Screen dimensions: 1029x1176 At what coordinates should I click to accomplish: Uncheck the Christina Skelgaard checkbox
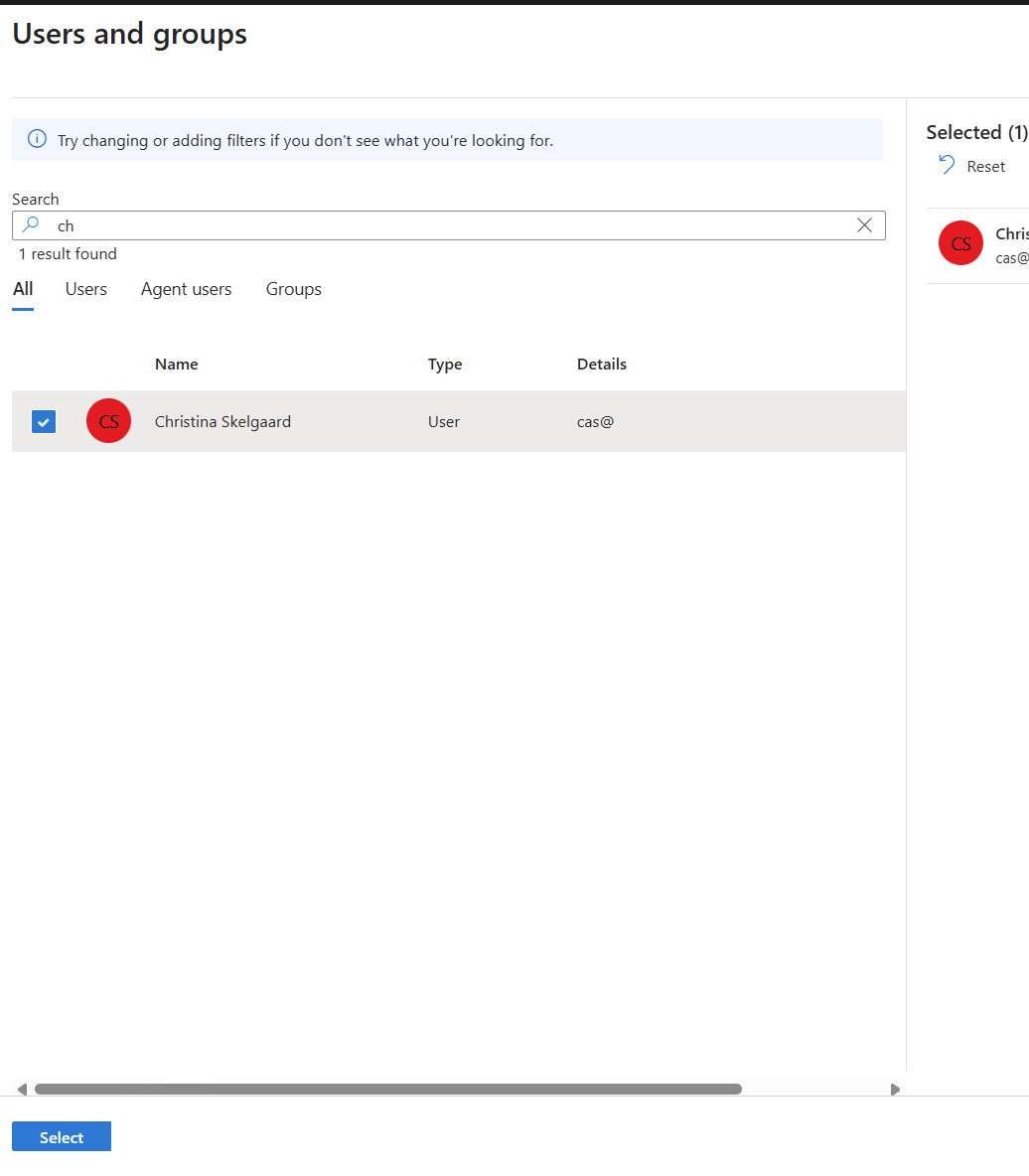[x=44, y=421]
